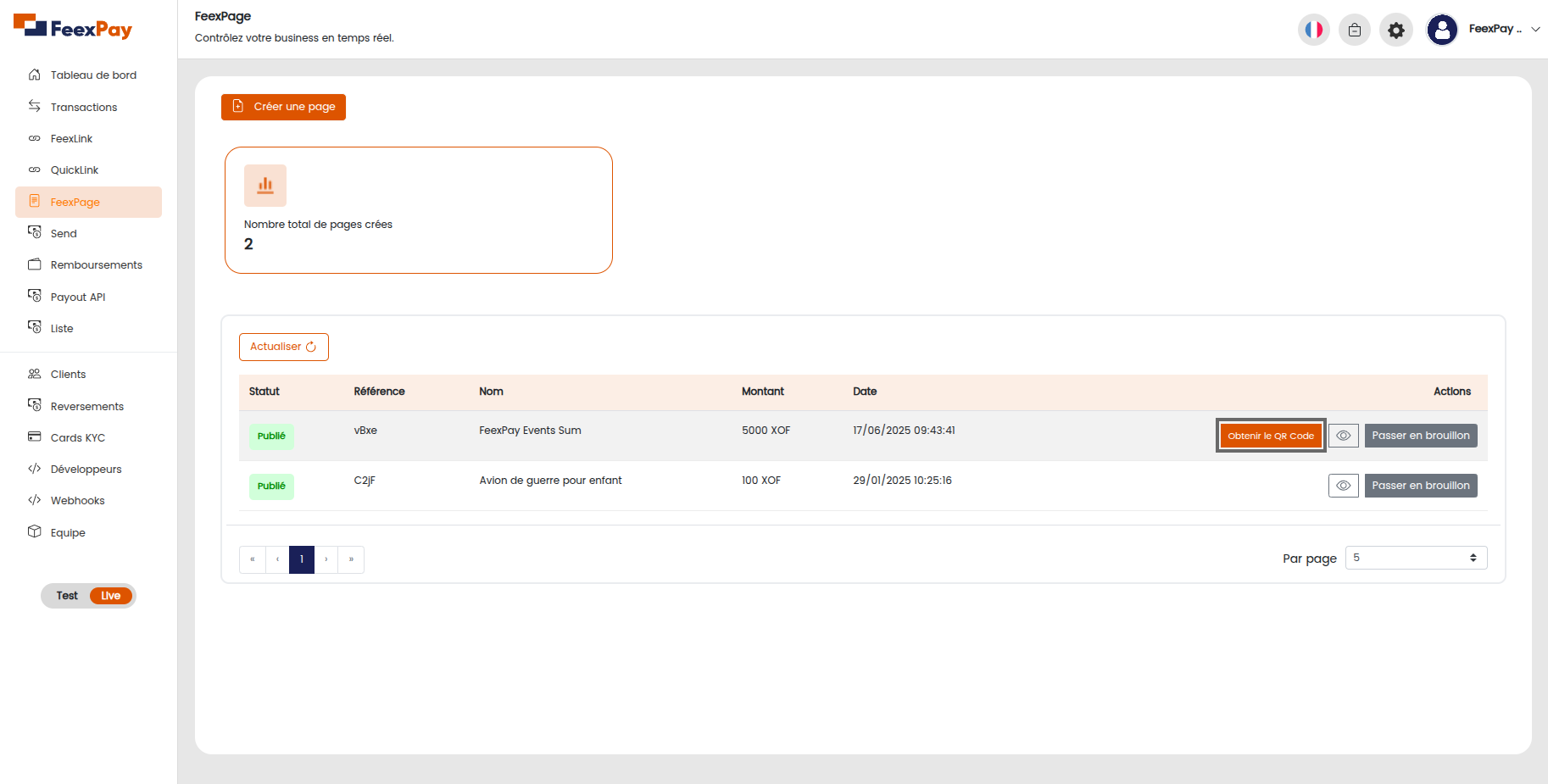This screenshot has width=1548, height=784.
Task: Open settings gear icon
Action: click(x=1396, y=30)
